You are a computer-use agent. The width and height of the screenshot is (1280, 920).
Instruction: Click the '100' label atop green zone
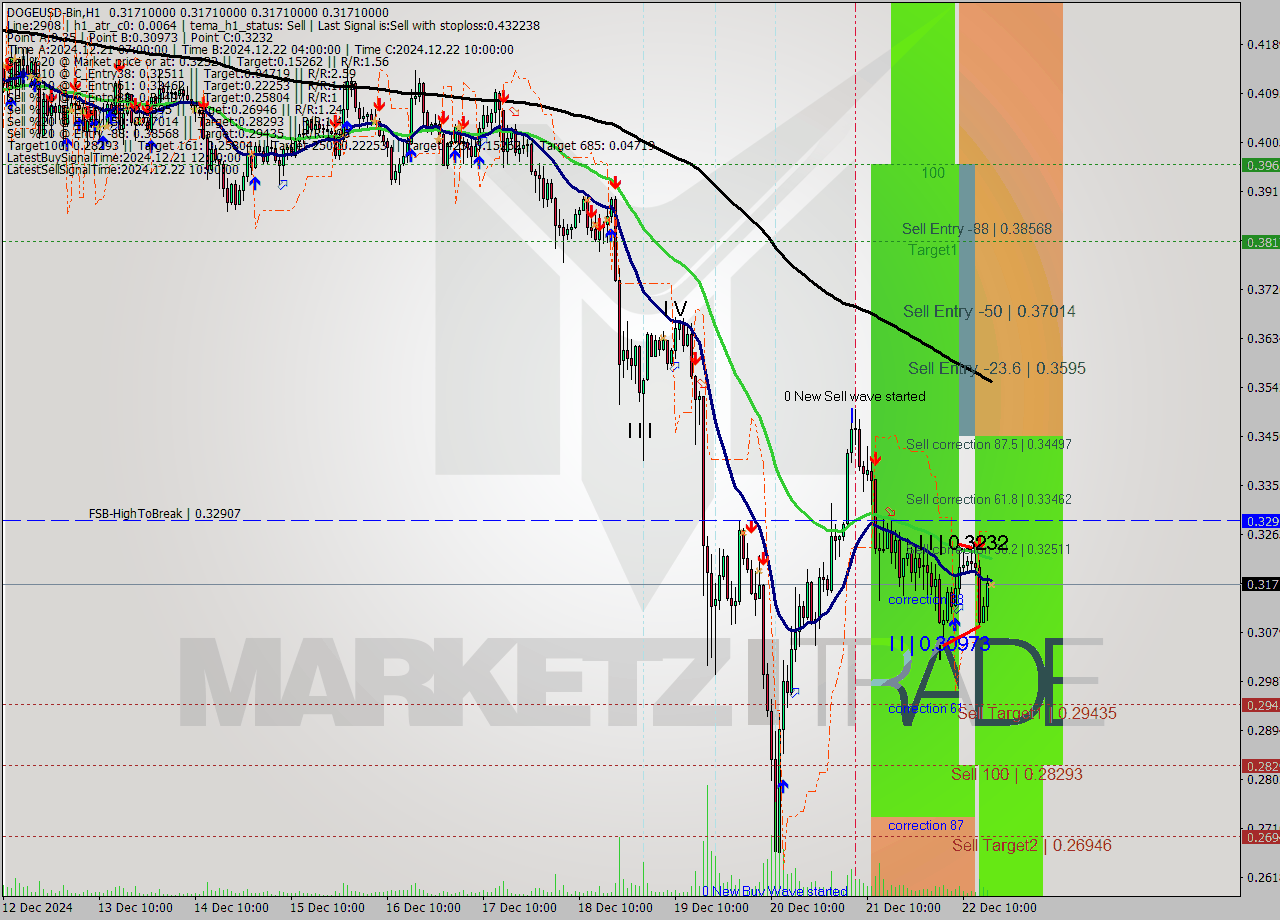(x=932, y=173)
